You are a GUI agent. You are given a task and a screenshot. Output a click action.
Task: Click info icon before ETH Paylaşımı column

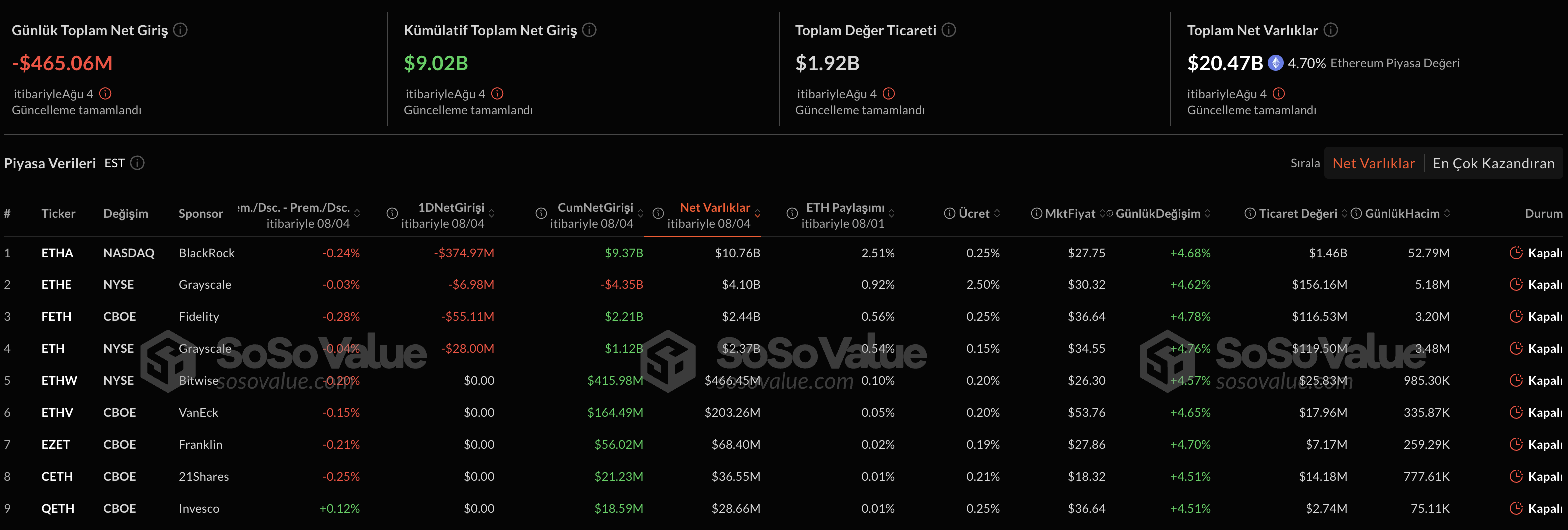792,213
